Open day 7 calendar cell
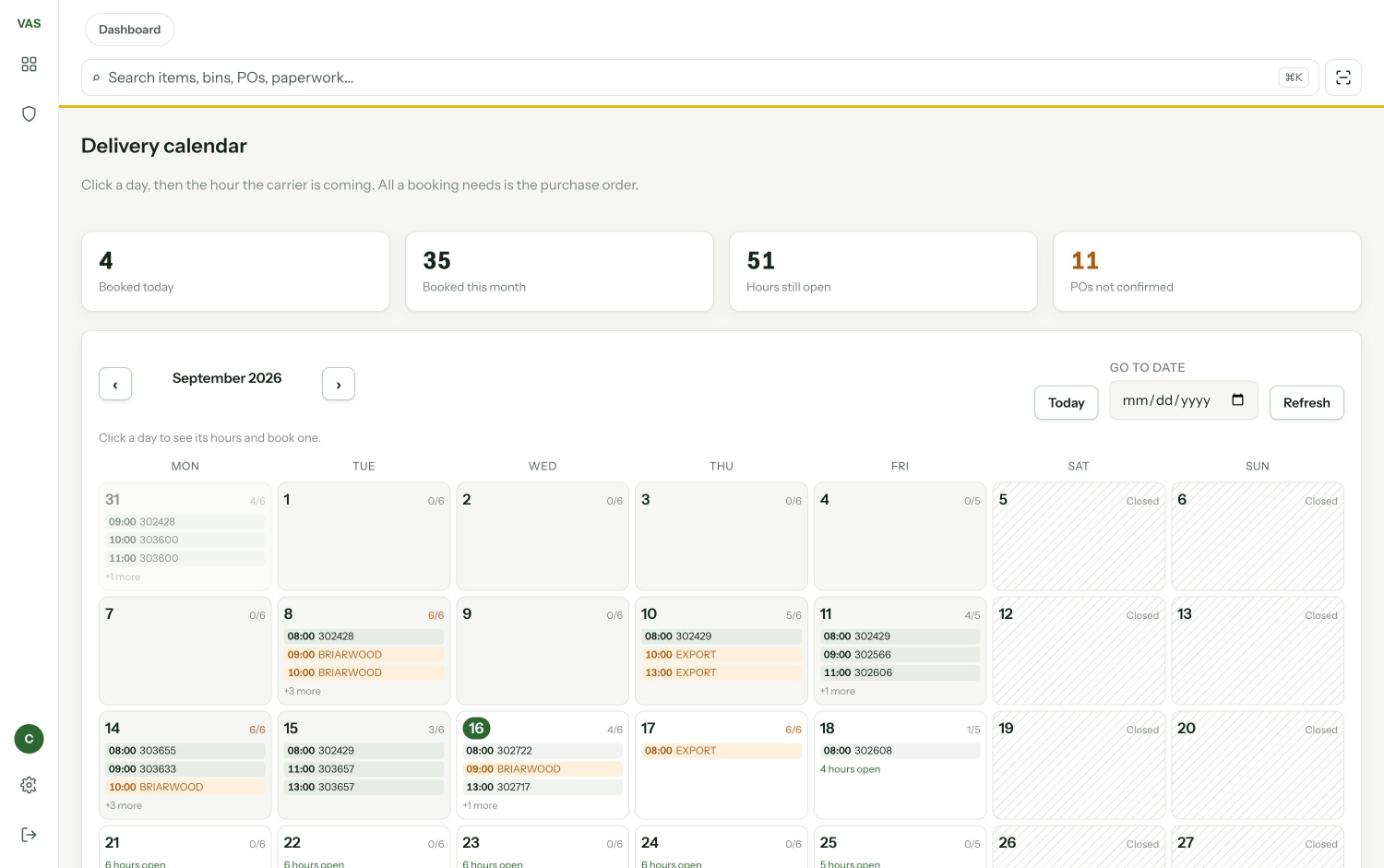 185,651
